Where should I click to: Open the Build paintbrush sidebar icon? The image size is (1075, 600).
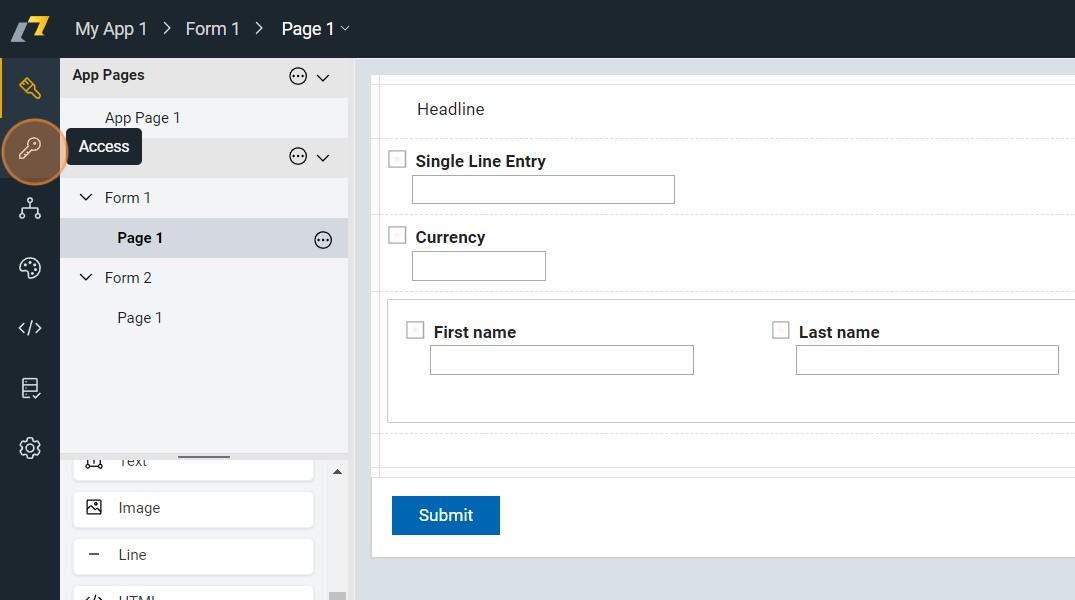pos(30,88)
